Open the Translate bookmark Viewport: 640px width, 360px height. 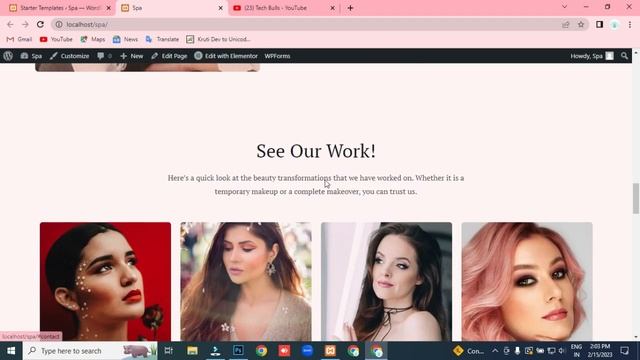162,39
